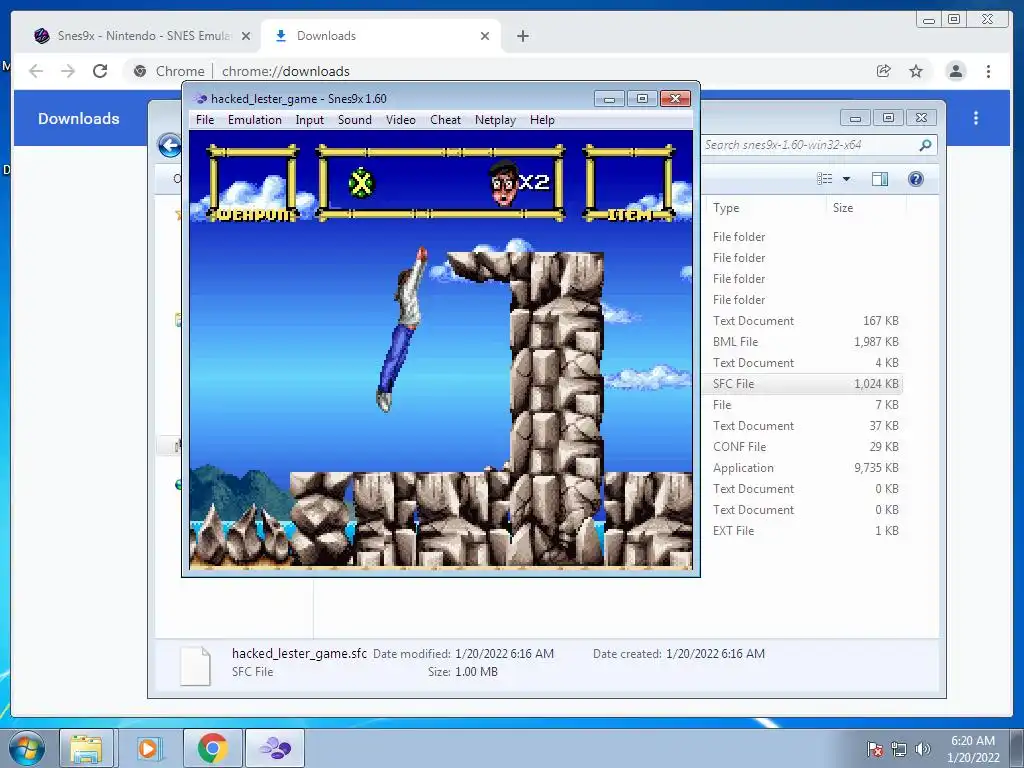Click the Snes9x title bar app icon

(x=200, y=99)
